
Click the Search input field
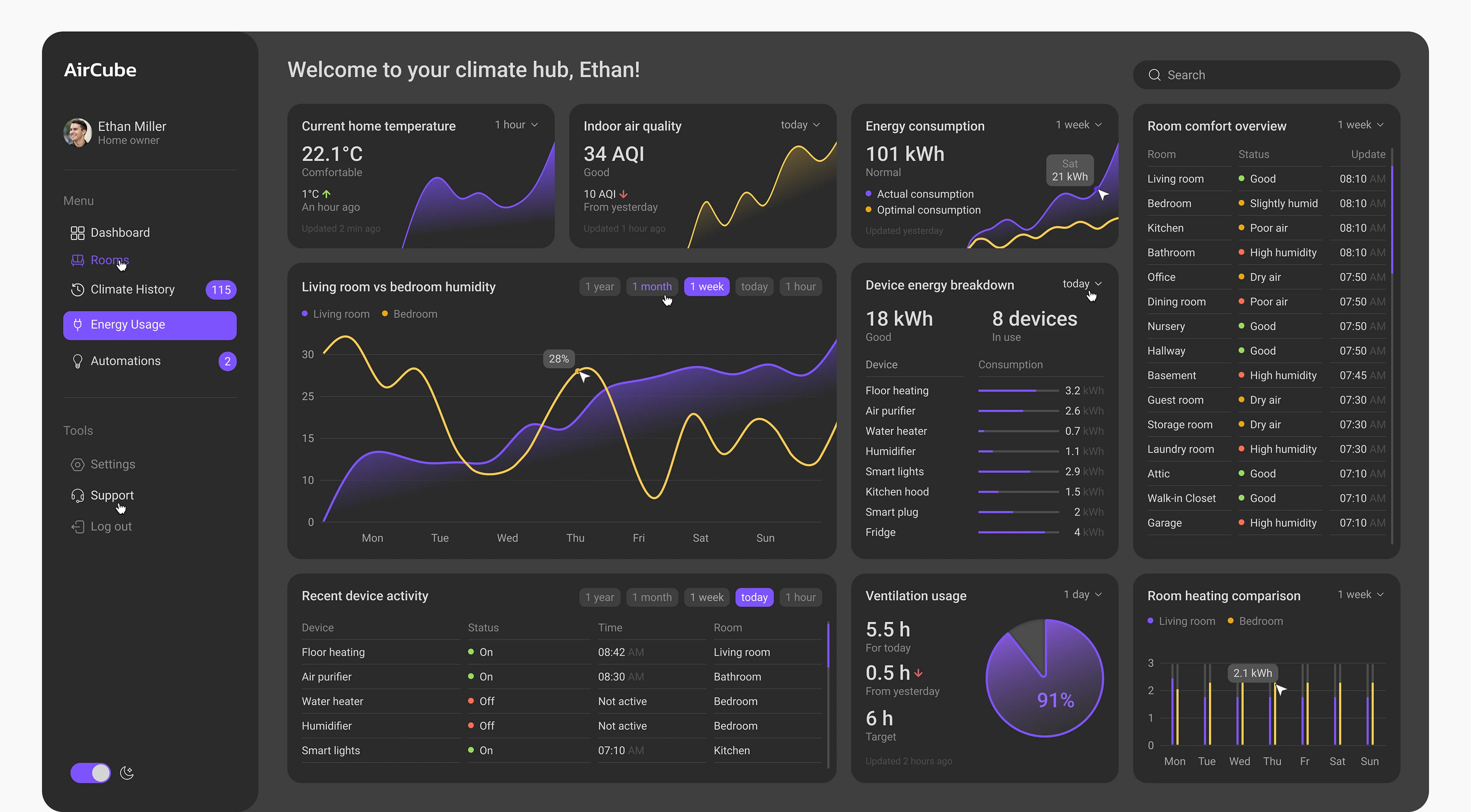click(1266, 75)
